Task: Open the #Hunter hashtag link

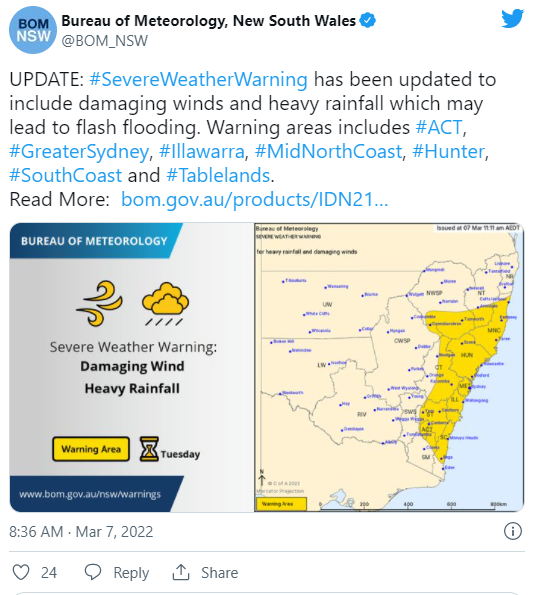Action: pyautogui.click(x=449, y=151)
